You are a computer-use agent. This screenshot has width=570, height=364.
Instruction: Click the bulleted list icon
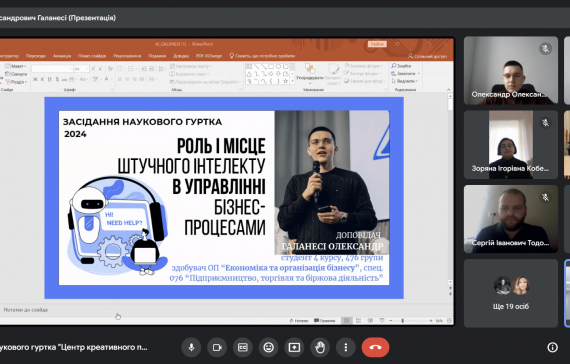click(x=120, y=69)
